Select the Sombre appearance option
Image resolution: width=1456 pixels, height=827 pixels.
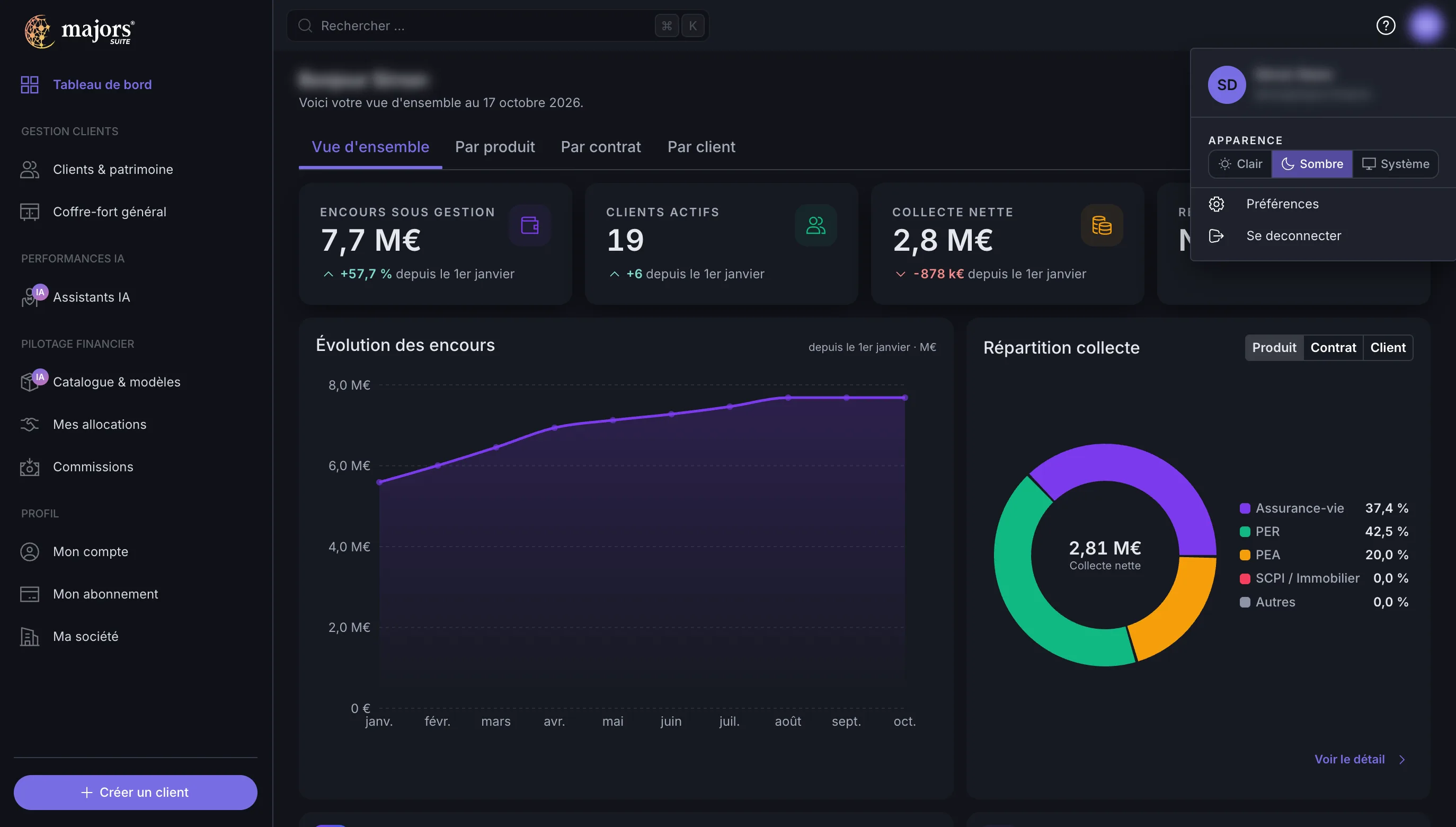pos(1312,164)
